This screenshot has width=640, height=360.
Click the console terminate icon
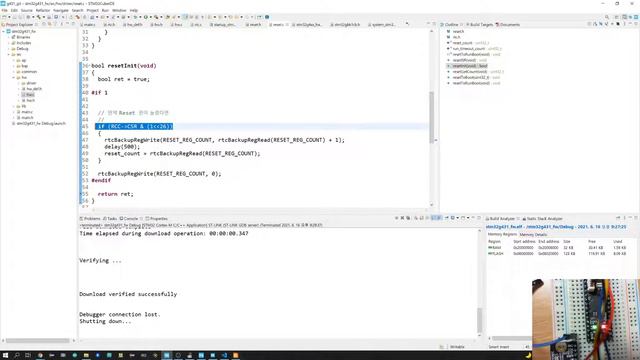[397, 218]
